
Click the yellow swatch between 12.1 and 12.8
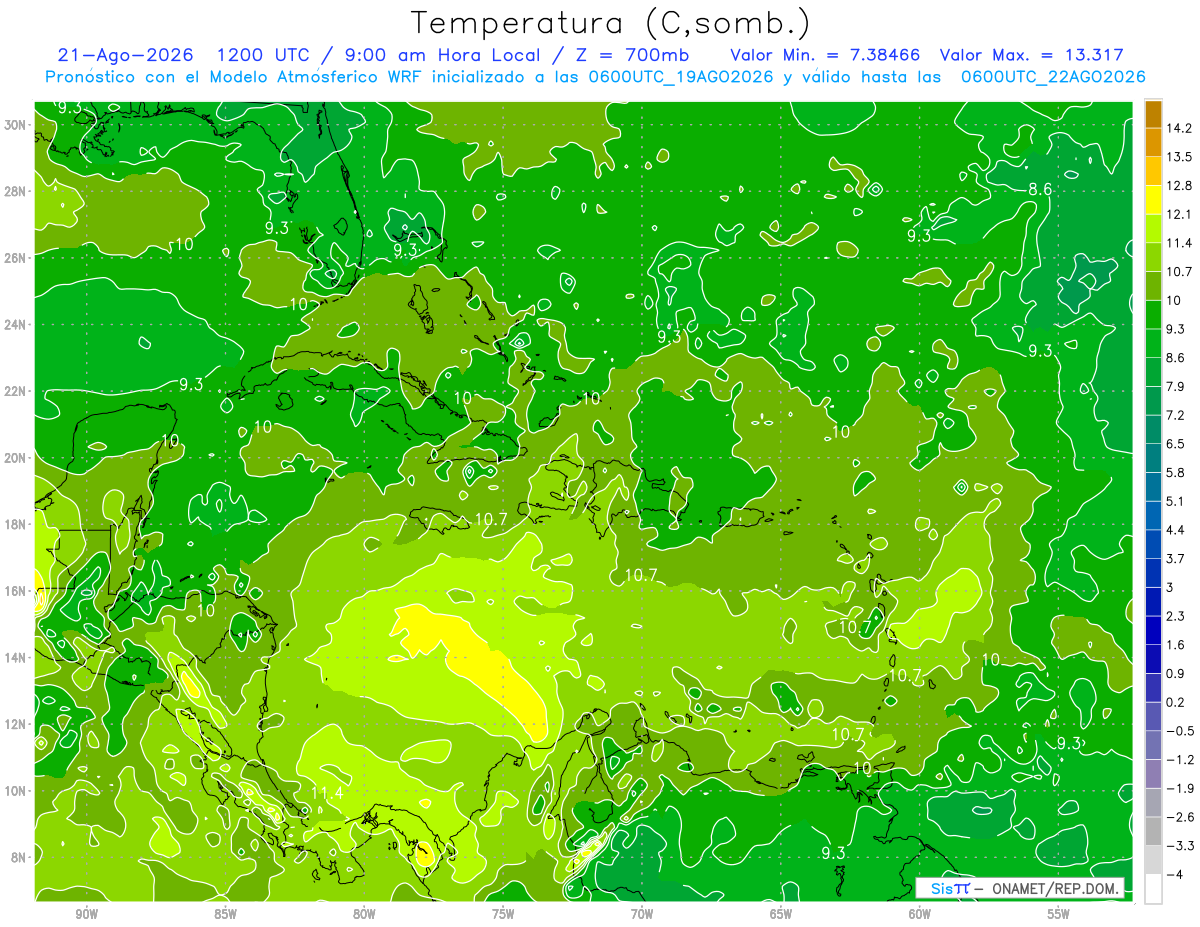1153,200
